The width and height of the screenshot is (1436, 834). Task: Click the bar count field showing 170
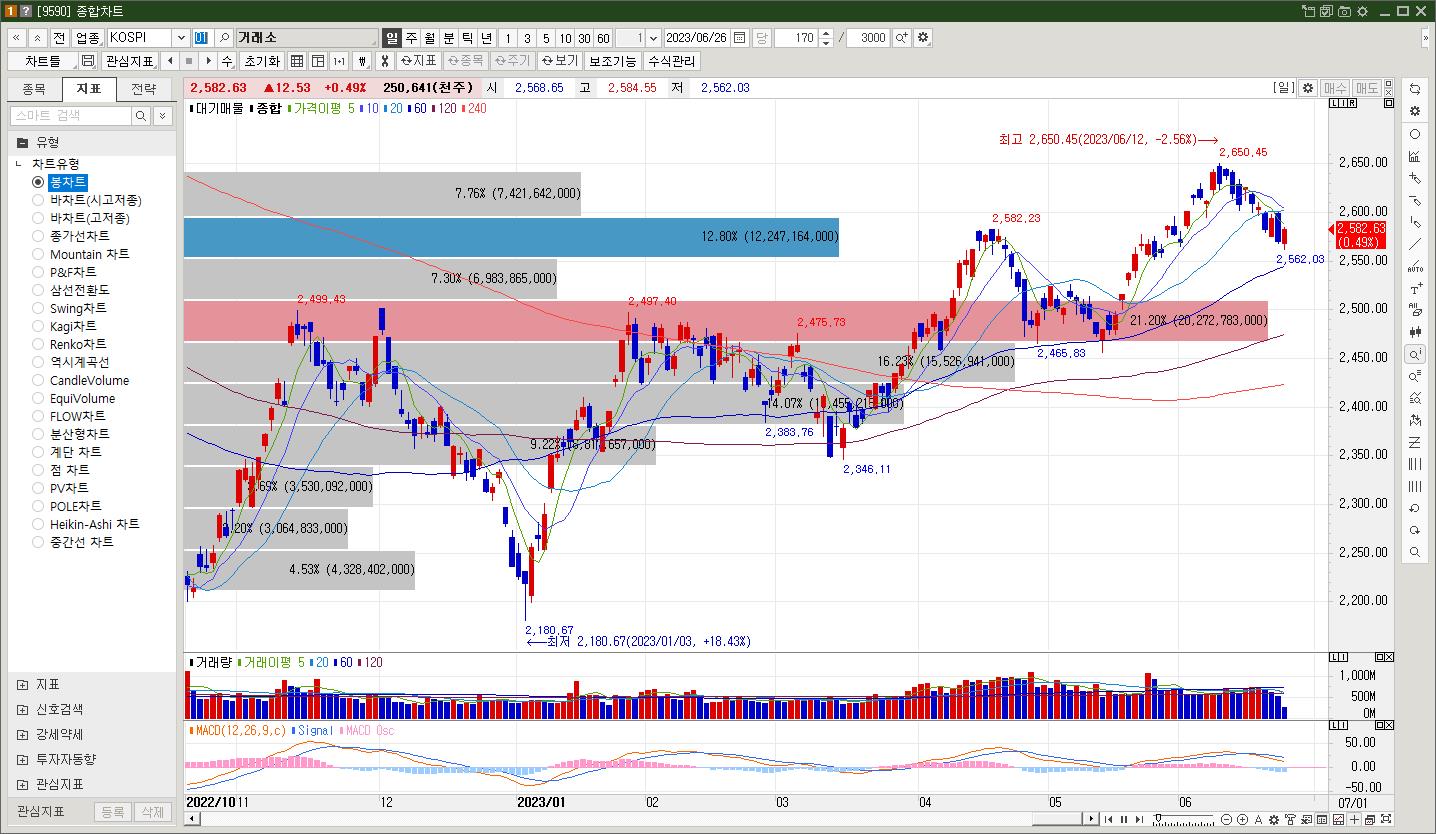tap(797, 38)
